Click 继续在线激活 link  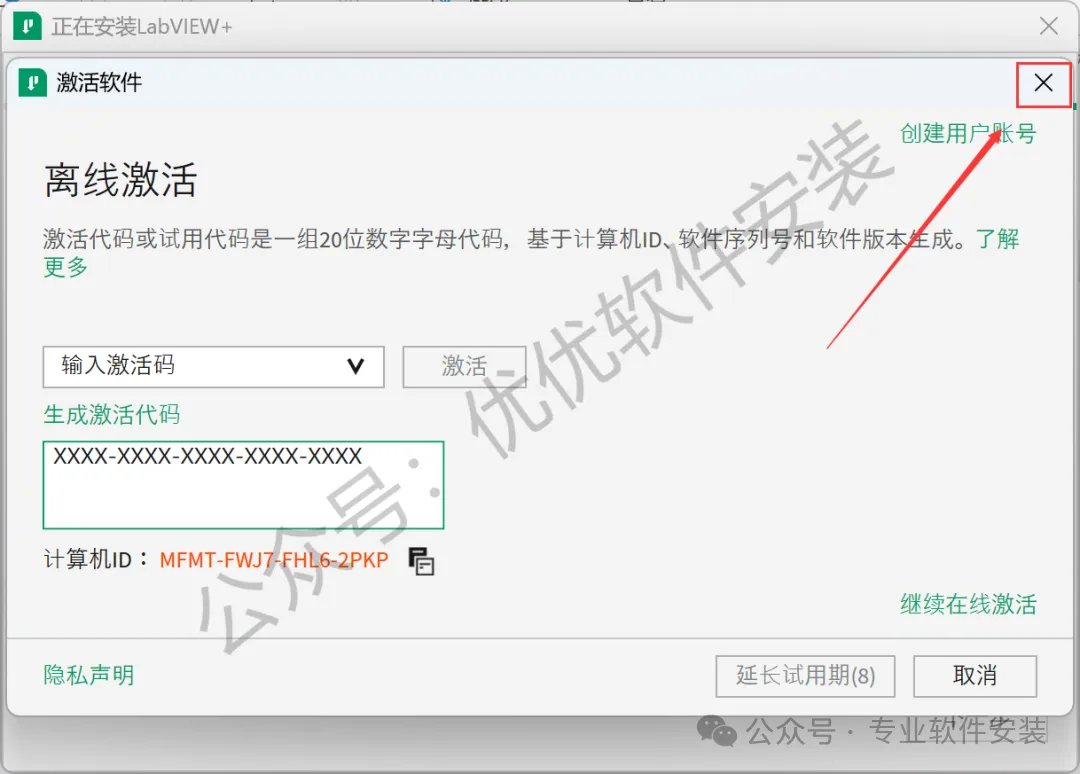coord(968,604)
